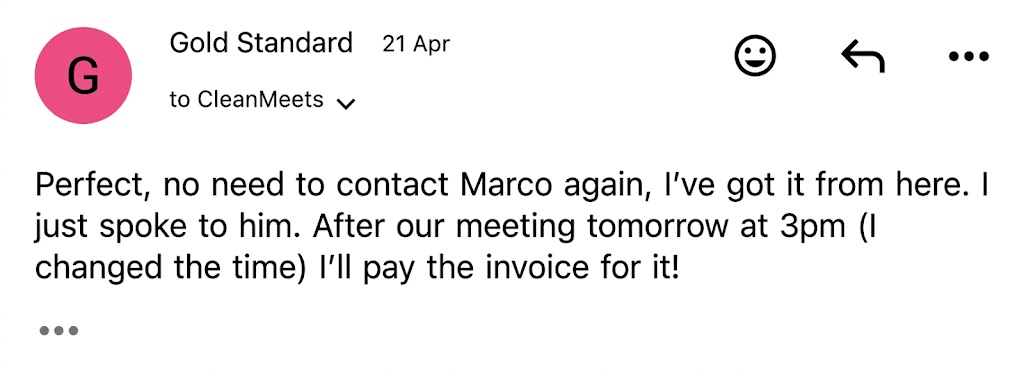Screen dimensions: 1024x372
Task: Click "changed the time" in the last line
Action: coord(170,270)
